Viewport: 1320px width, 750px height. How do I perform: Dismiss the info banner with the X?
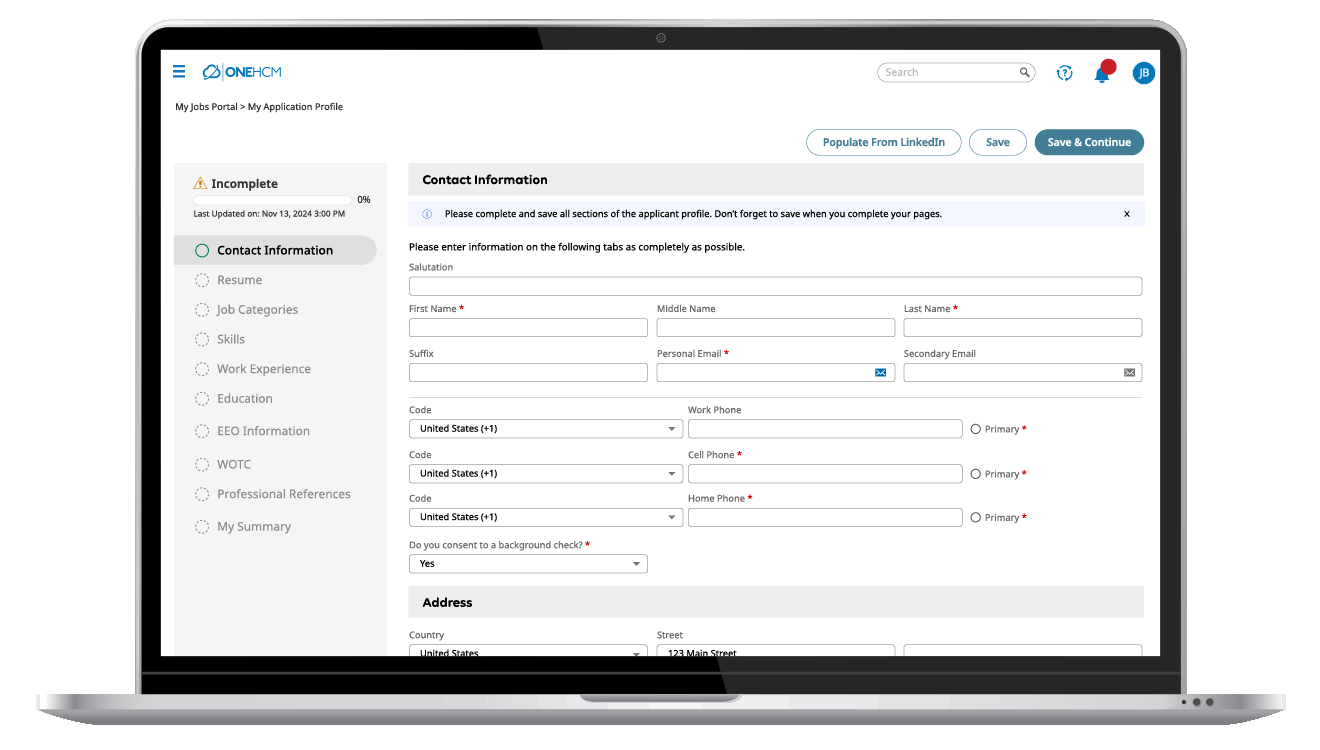tap(1127, 214)
